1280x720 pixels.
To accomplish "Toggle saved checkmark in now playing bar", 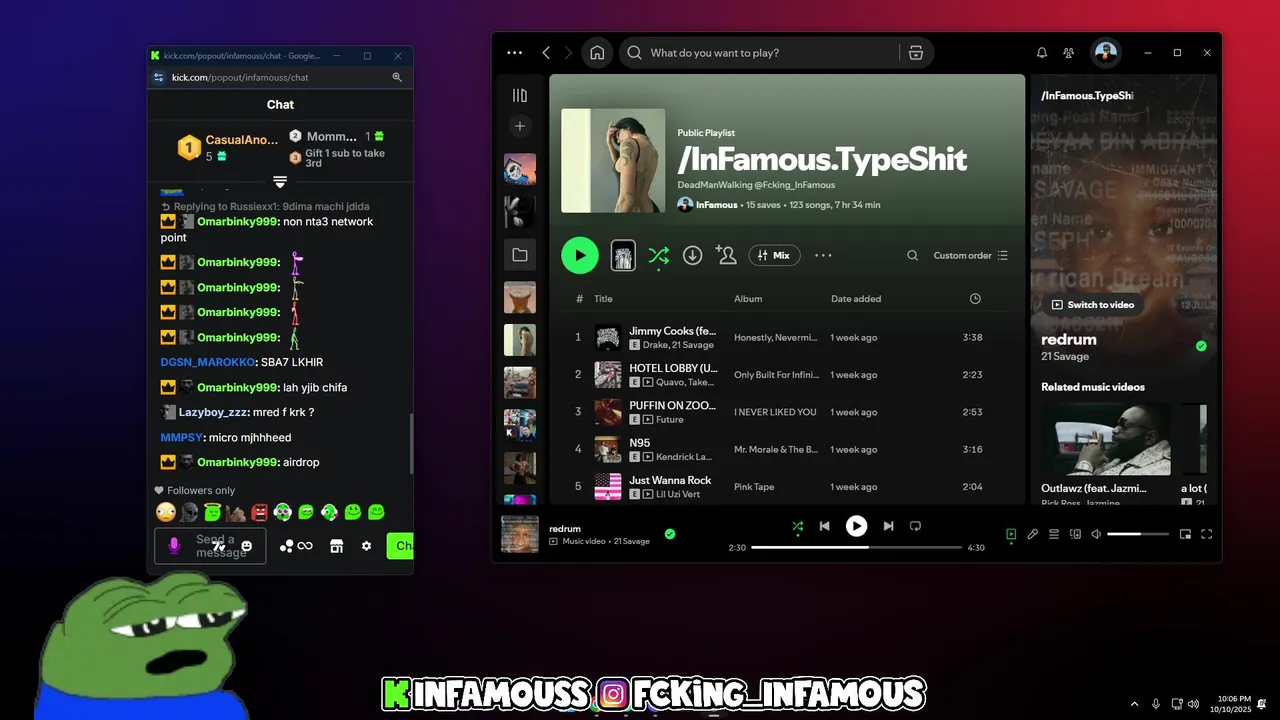I will tap(670, 534).
